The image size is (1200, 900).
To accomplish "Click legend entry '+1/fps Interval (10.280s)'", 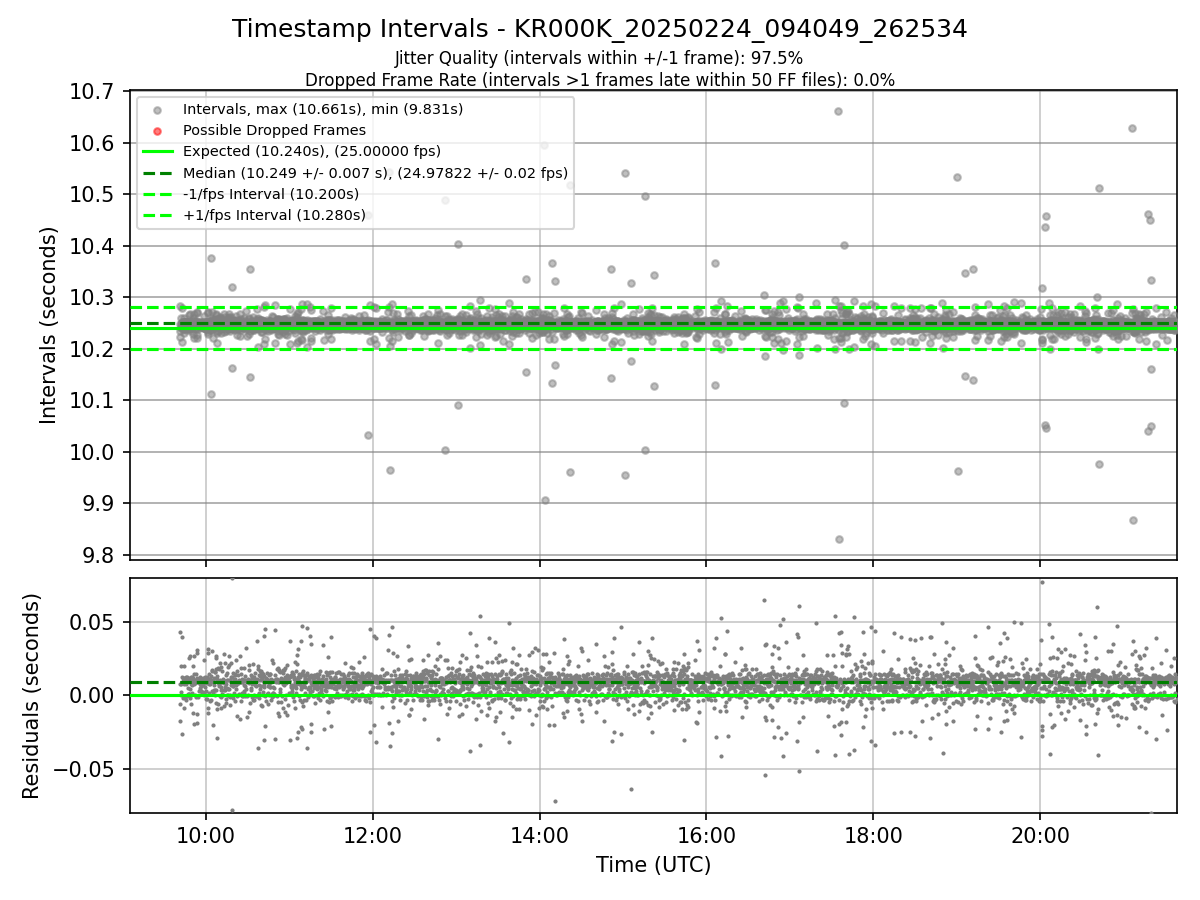I will pyautogui.click(x=274, y=215).
